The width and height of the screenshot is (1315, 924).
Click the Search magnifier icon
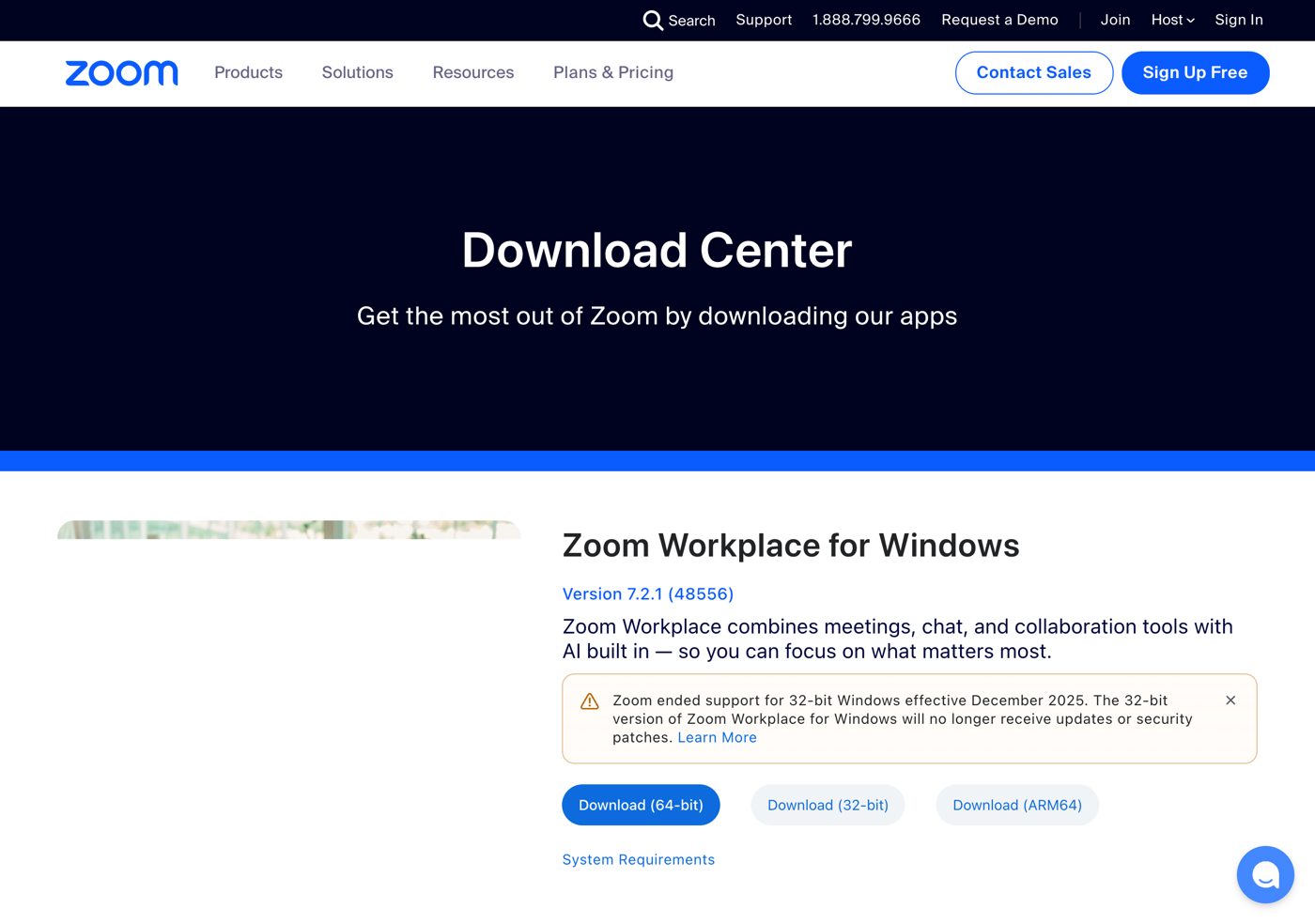pos(653,20)
